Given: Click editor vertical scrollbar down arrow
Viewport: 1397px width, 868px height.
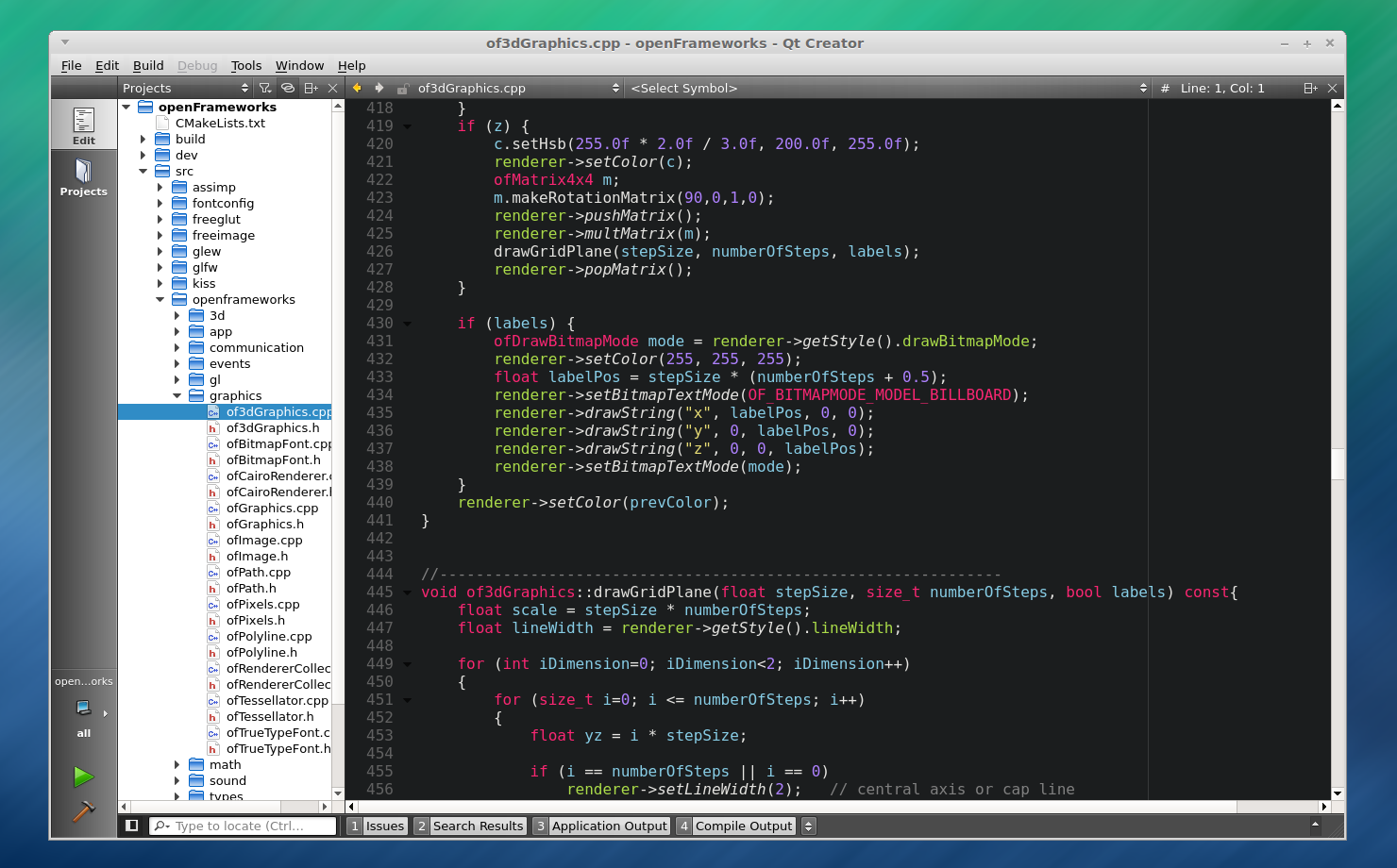Looking at the screenshot, I should 1338,793.
